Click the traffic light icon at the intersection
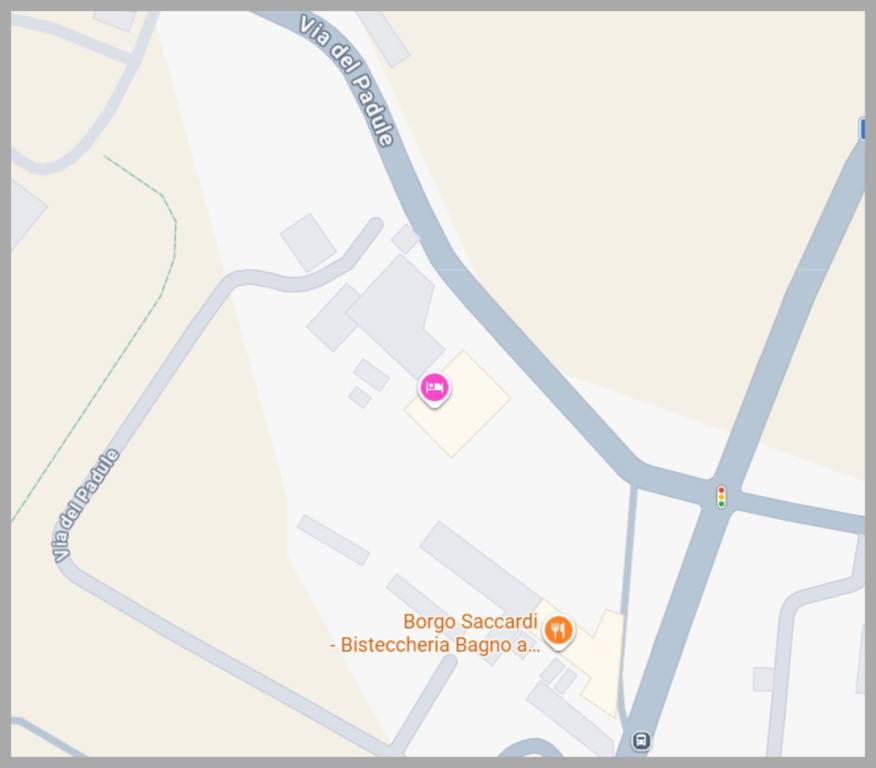Screen dimensions: 876x768 point(721,497)
